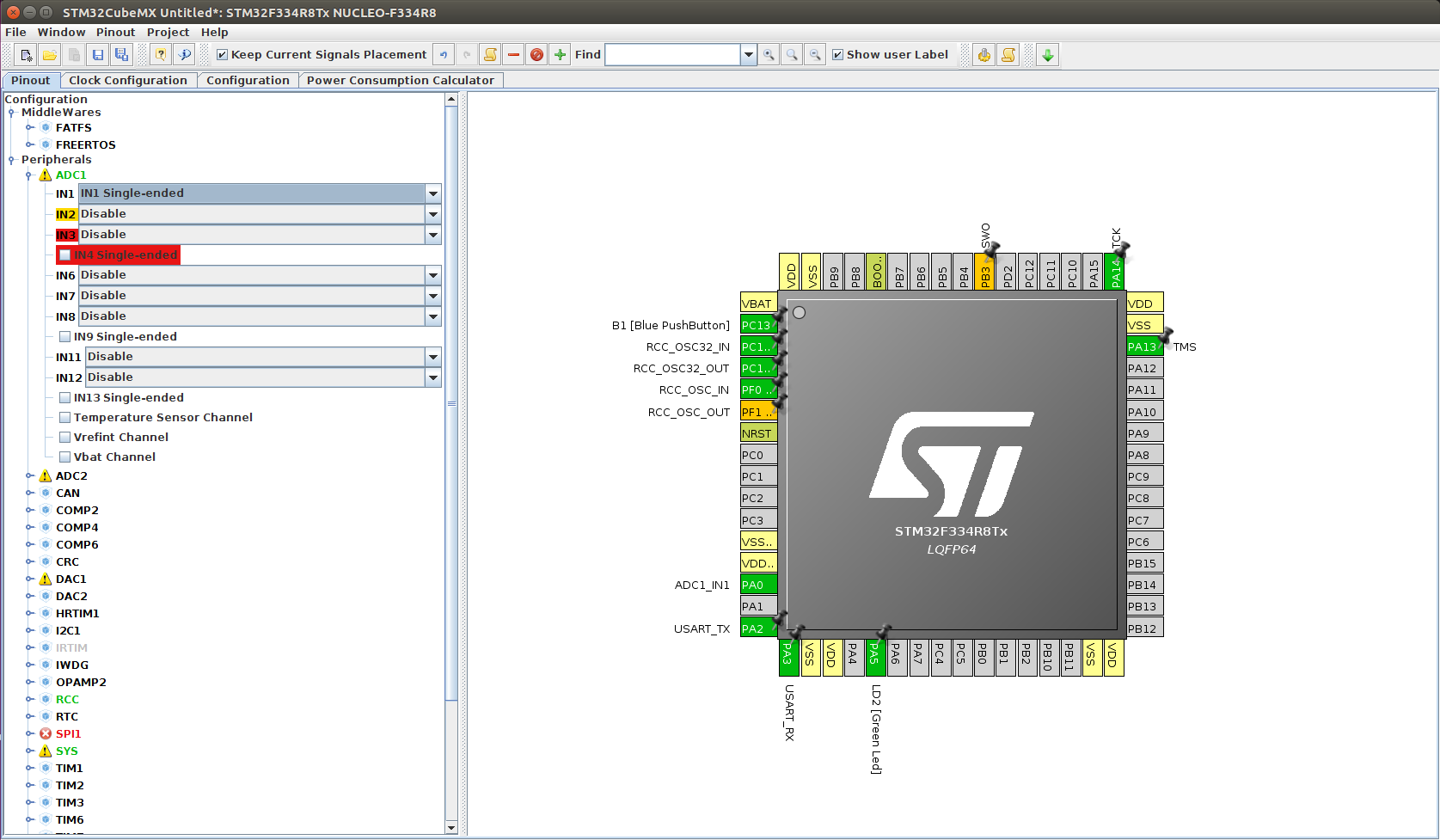Open the IN11 mode dropdown

coord(433,357)
